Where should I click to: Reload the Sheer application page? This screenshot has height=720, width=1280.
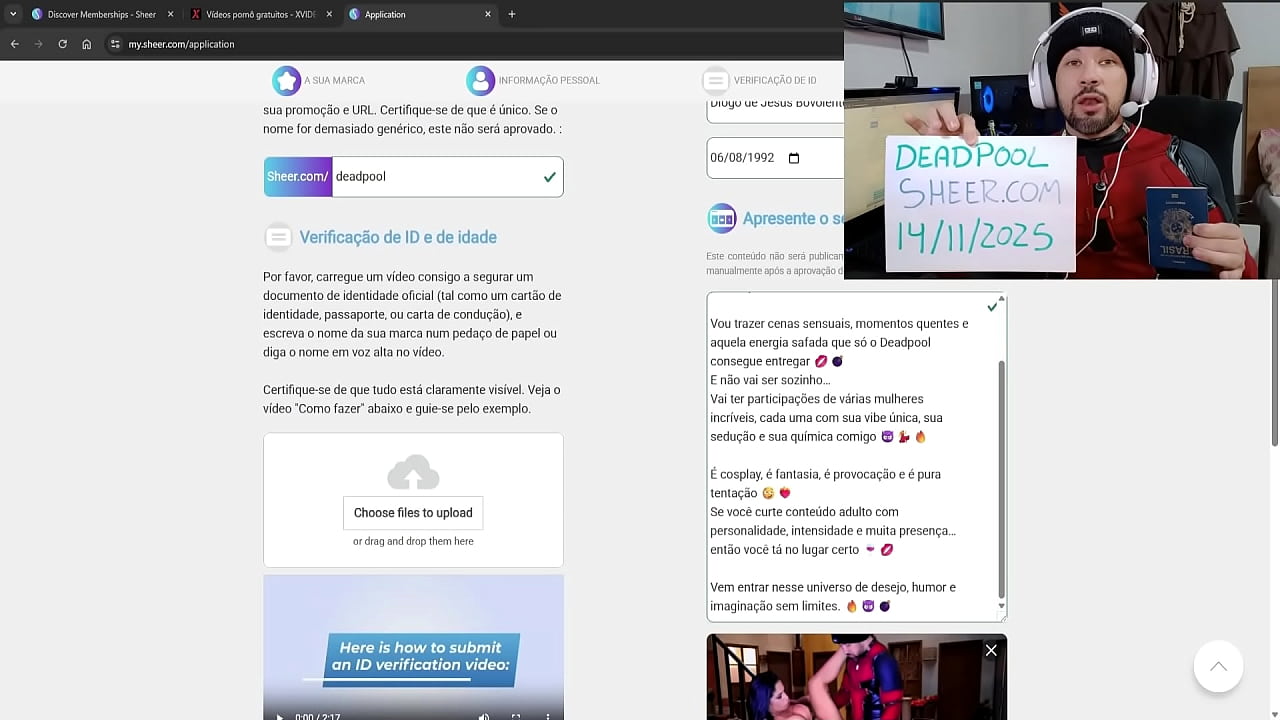click(x=62, y=44)
